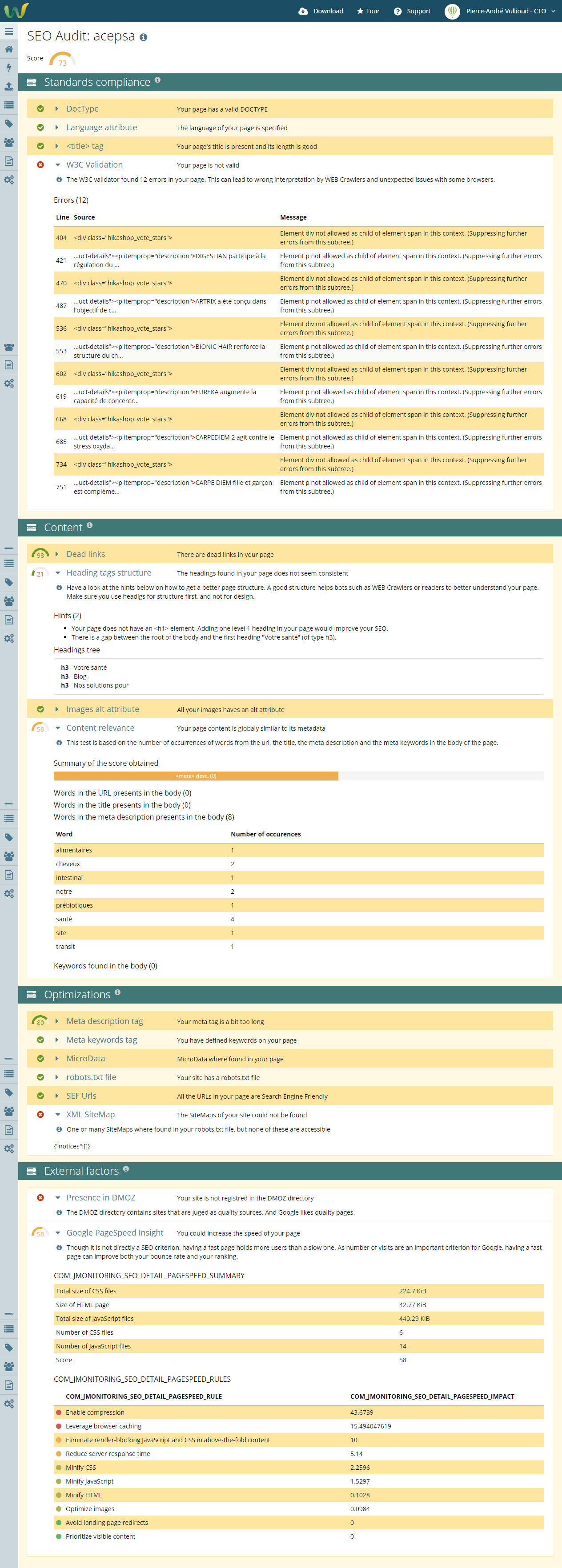Expand the Meta description tag row
Image resolution: width=562 pixels, height=1568 pixels.
(x=57, y=1021)
